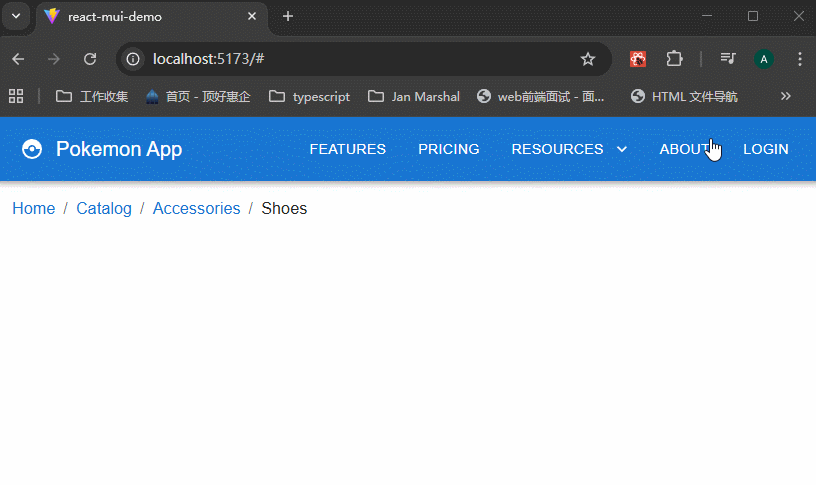Go to Pricing in the navbar
Screen dimensions: 816x485
click(448, 149)
